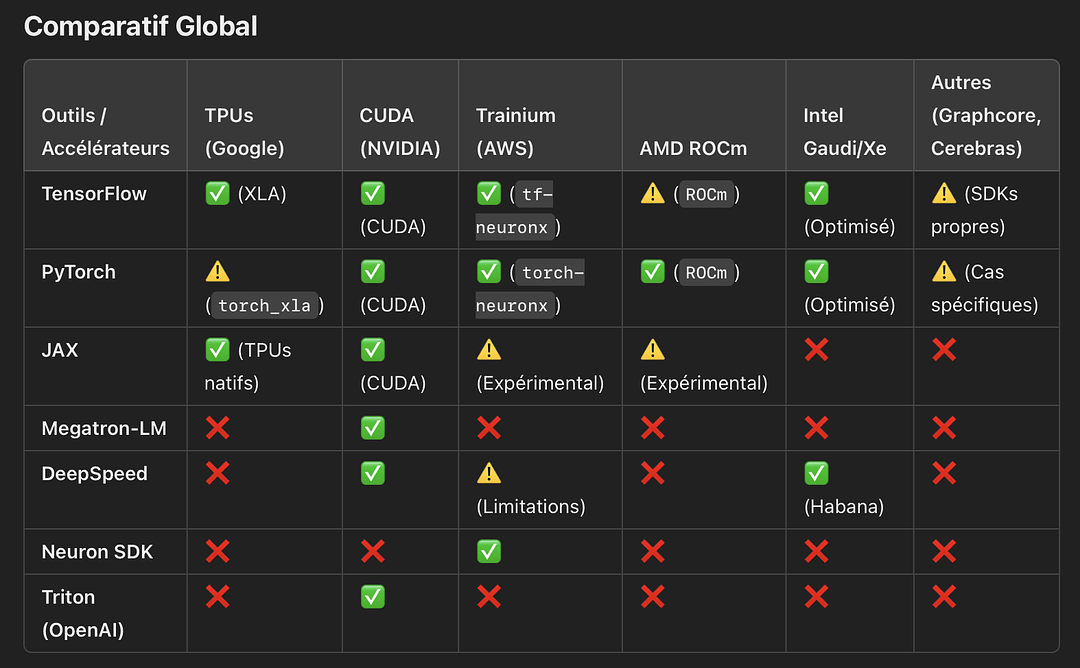Click the warning icon above "(Limitations)"
This screenshot has height=668, width=1080.
pyautogui.click(x=489, y=473)
